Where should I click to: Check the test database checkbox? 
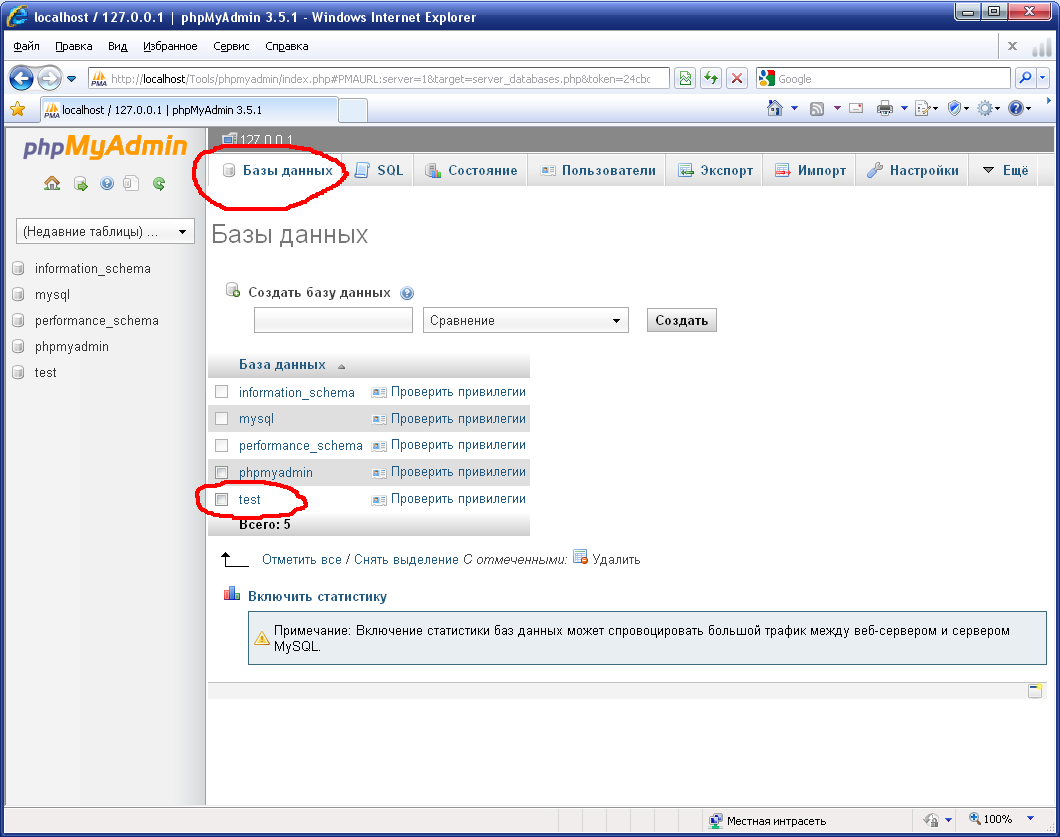[222, 500]
